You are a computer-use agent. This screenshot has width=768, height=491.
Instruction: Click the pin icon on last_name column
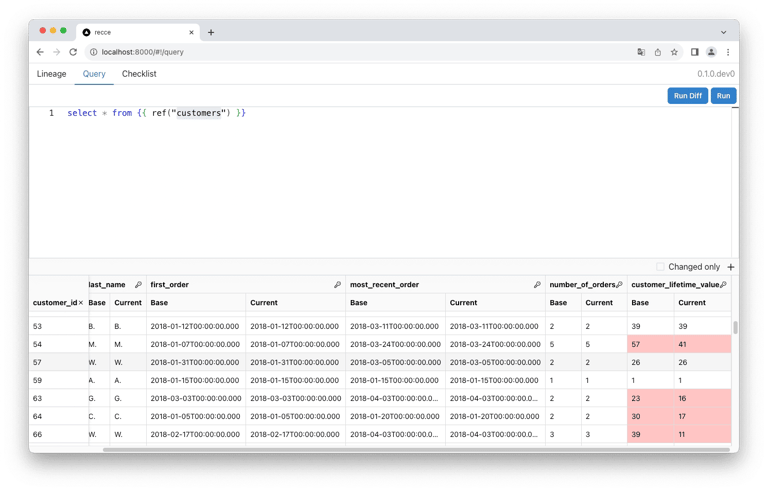138,285
